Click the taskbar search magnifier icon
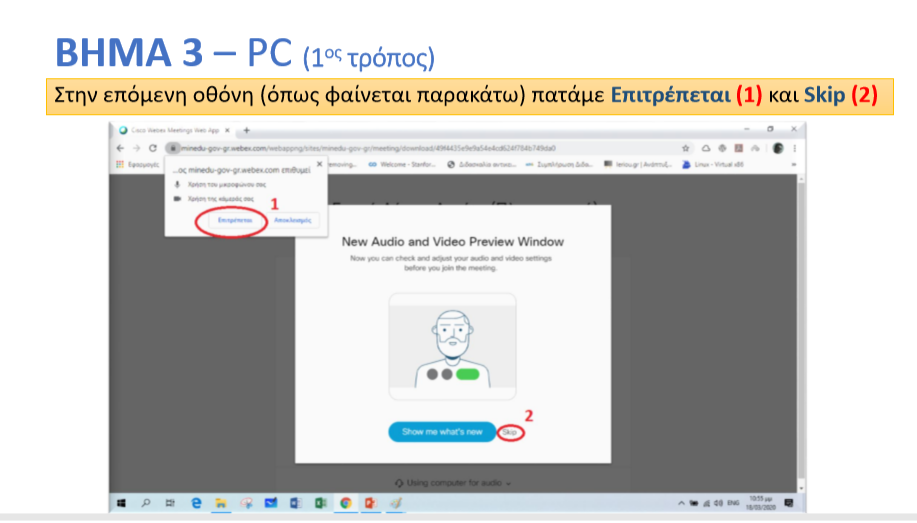917x523 pixels. click(146, 503)
